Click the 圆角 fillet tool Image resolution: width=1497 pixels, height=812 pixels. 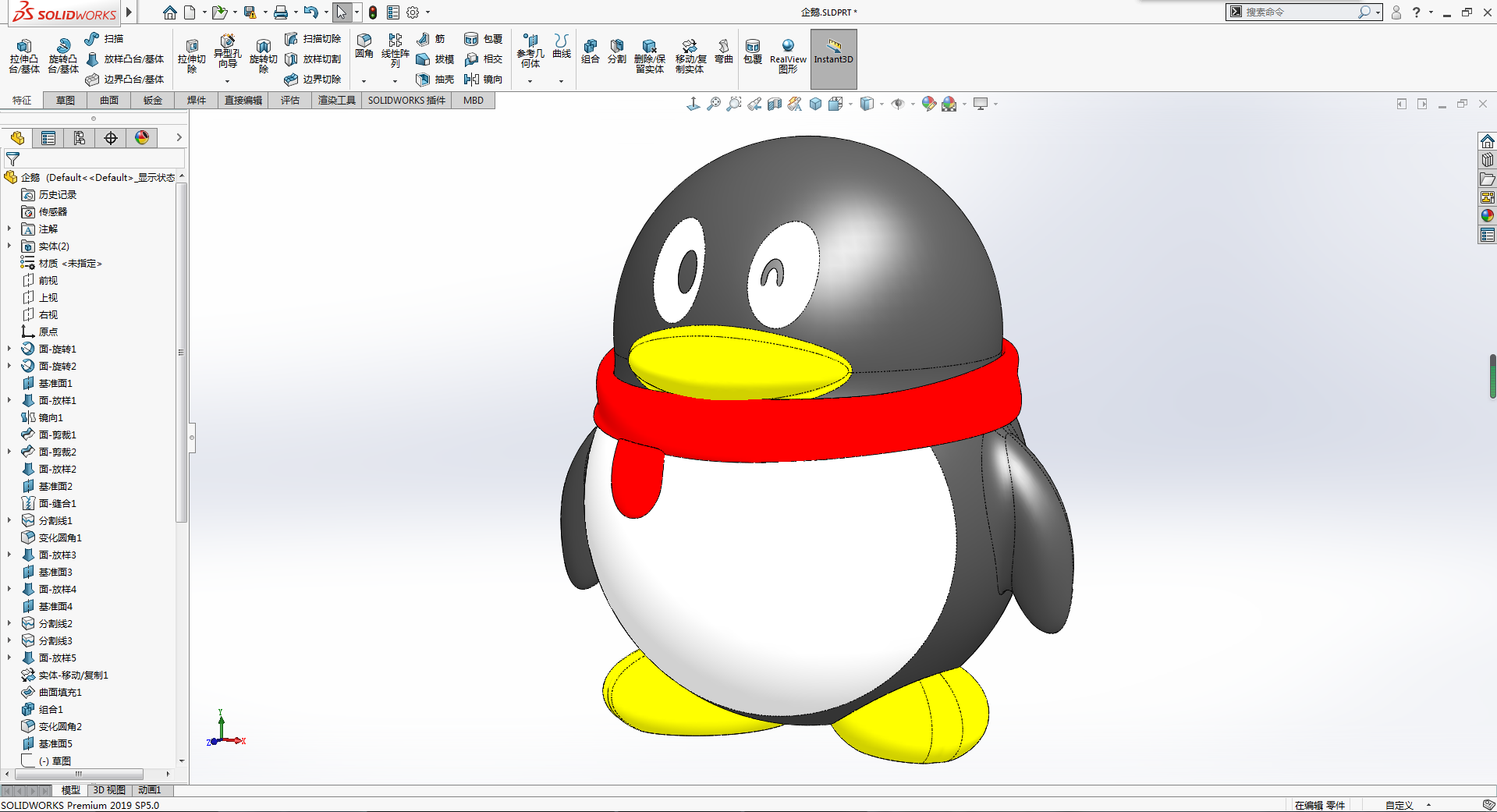pyautogui.click(x=364, y=46)
